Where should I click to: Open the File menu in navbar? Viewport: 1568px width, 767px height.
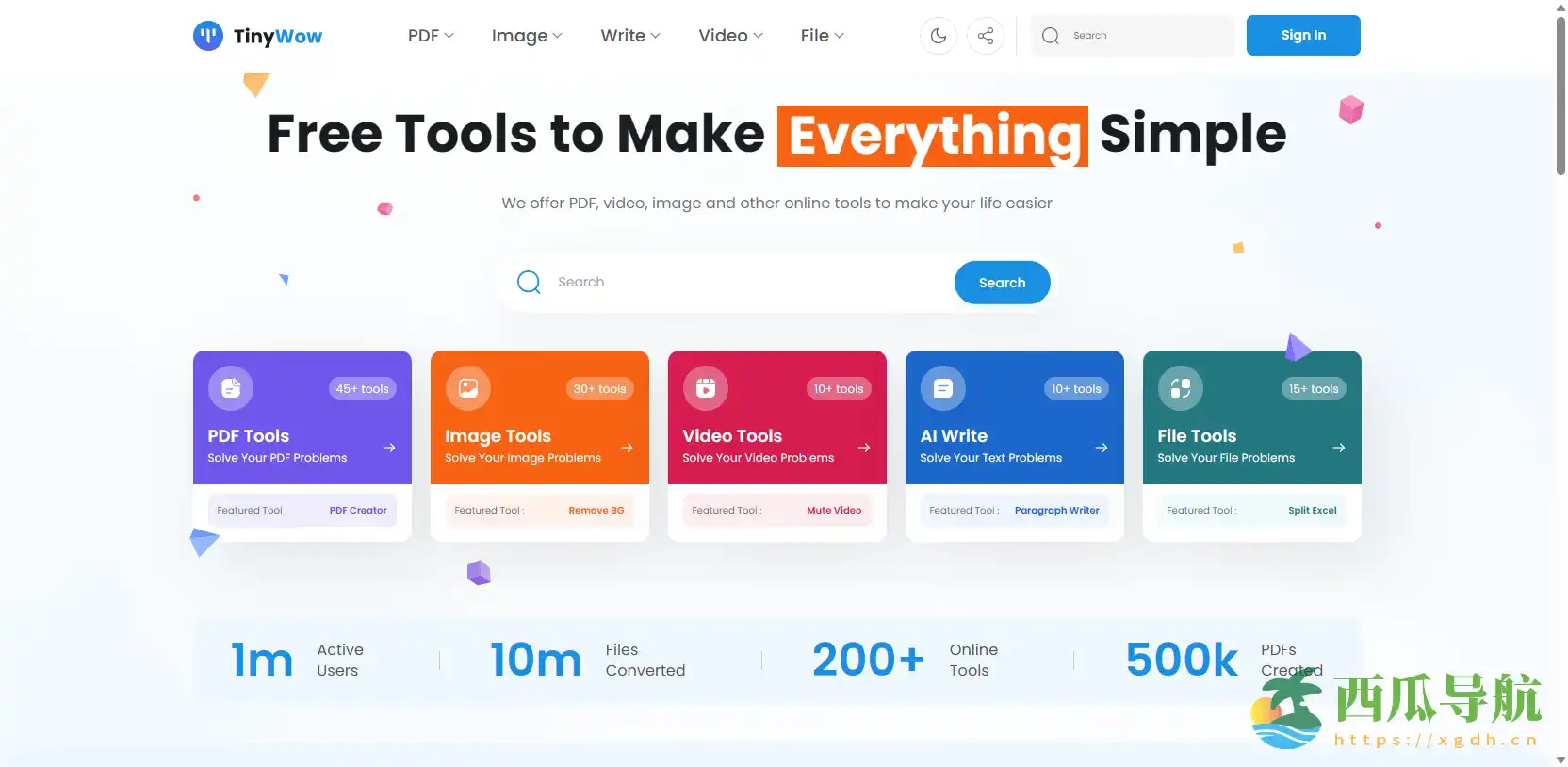coord(822,36)
